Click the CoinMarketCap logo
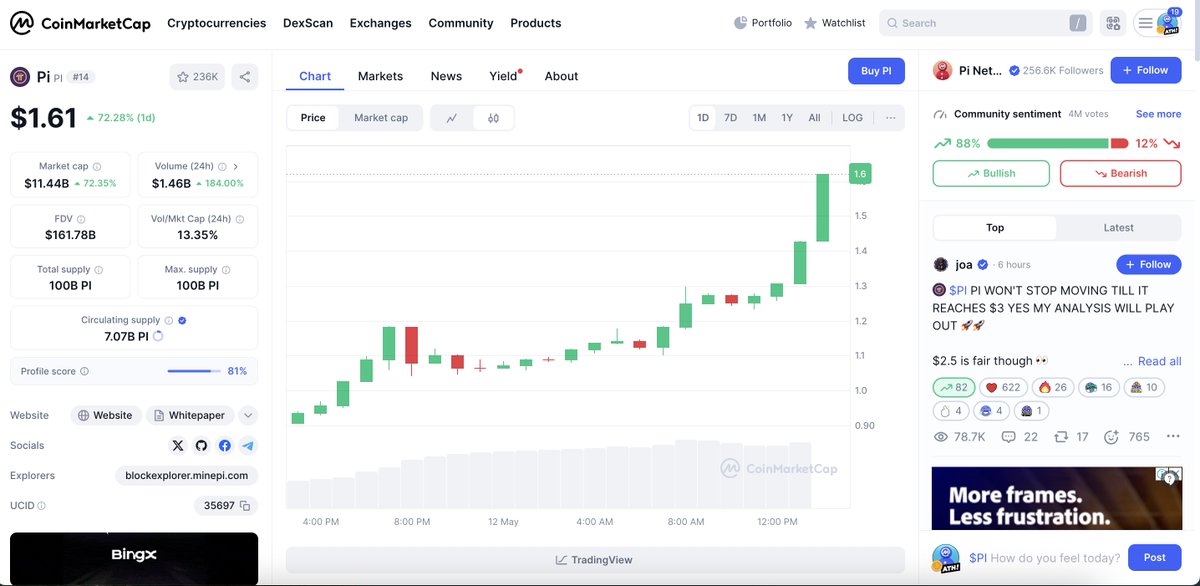1200x586 pixels. 80,23
